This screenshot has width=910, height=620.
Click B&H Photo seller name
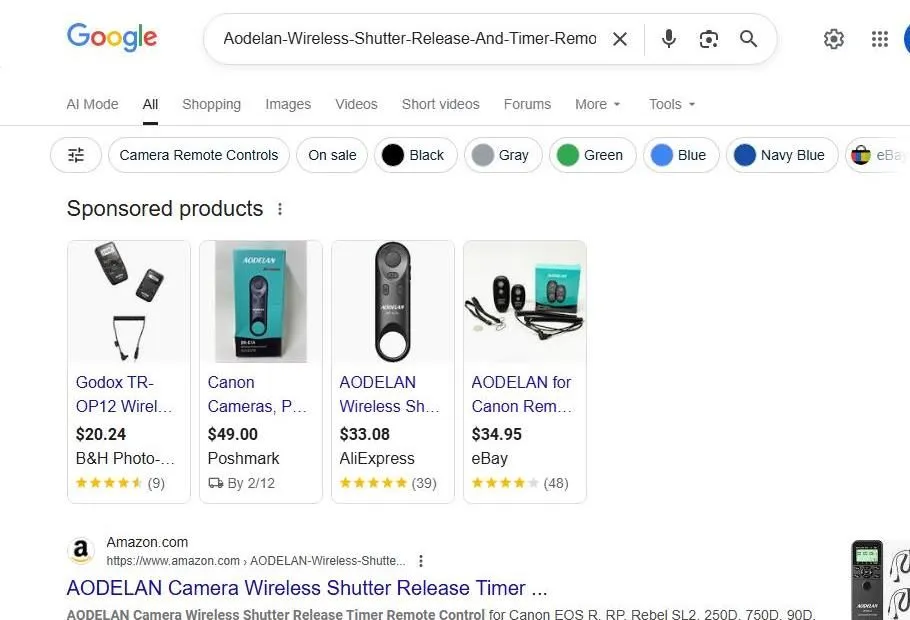[x=125, y=459]
